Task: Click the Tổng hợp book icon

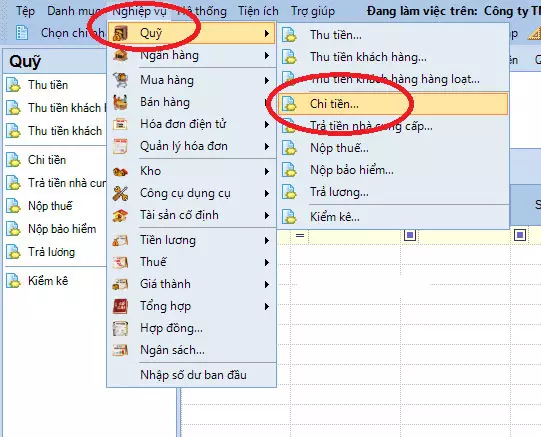Action: tap(120, 306)
